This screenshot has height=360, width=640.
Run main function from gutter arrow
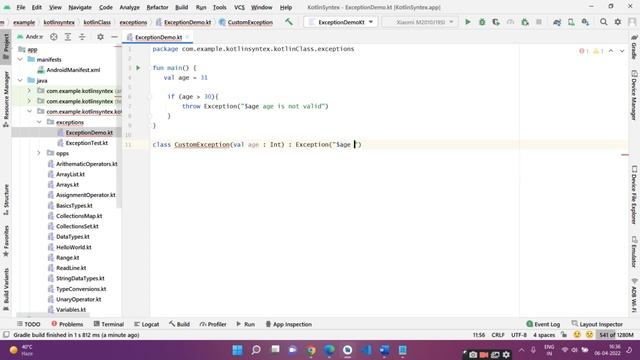138,68
